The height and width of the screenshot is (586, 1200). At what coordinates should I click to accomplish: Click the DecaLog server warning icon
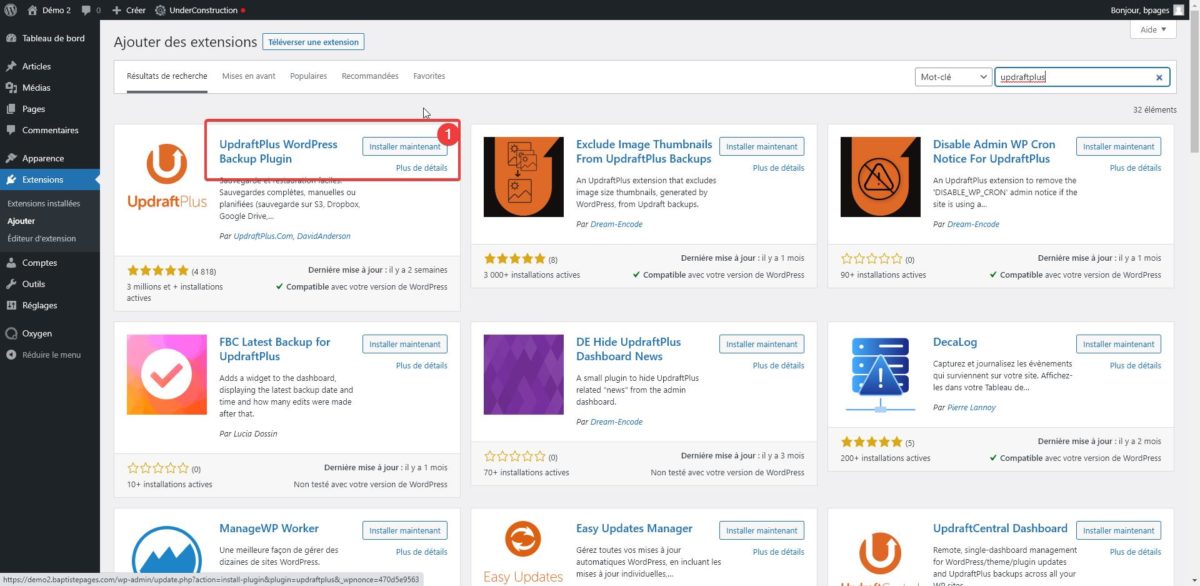pyautogui.click(x=881, y=375)
